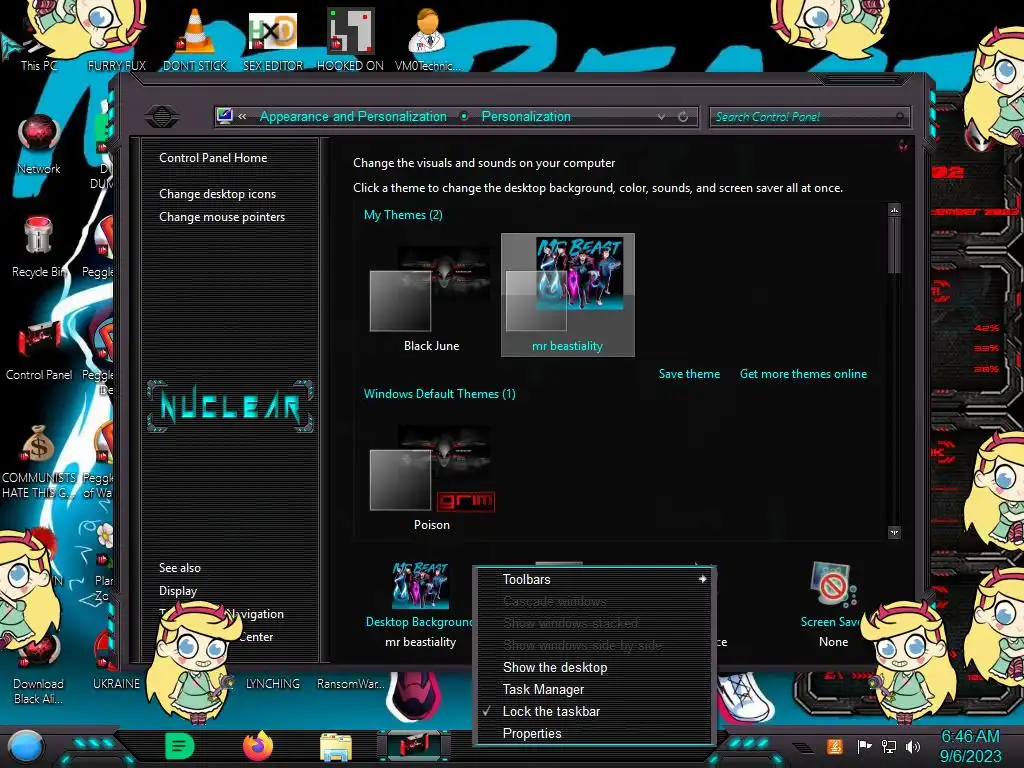The image size is (1024, 768).
Task: Open the network tray icon
Action: (x=889, y=746)
